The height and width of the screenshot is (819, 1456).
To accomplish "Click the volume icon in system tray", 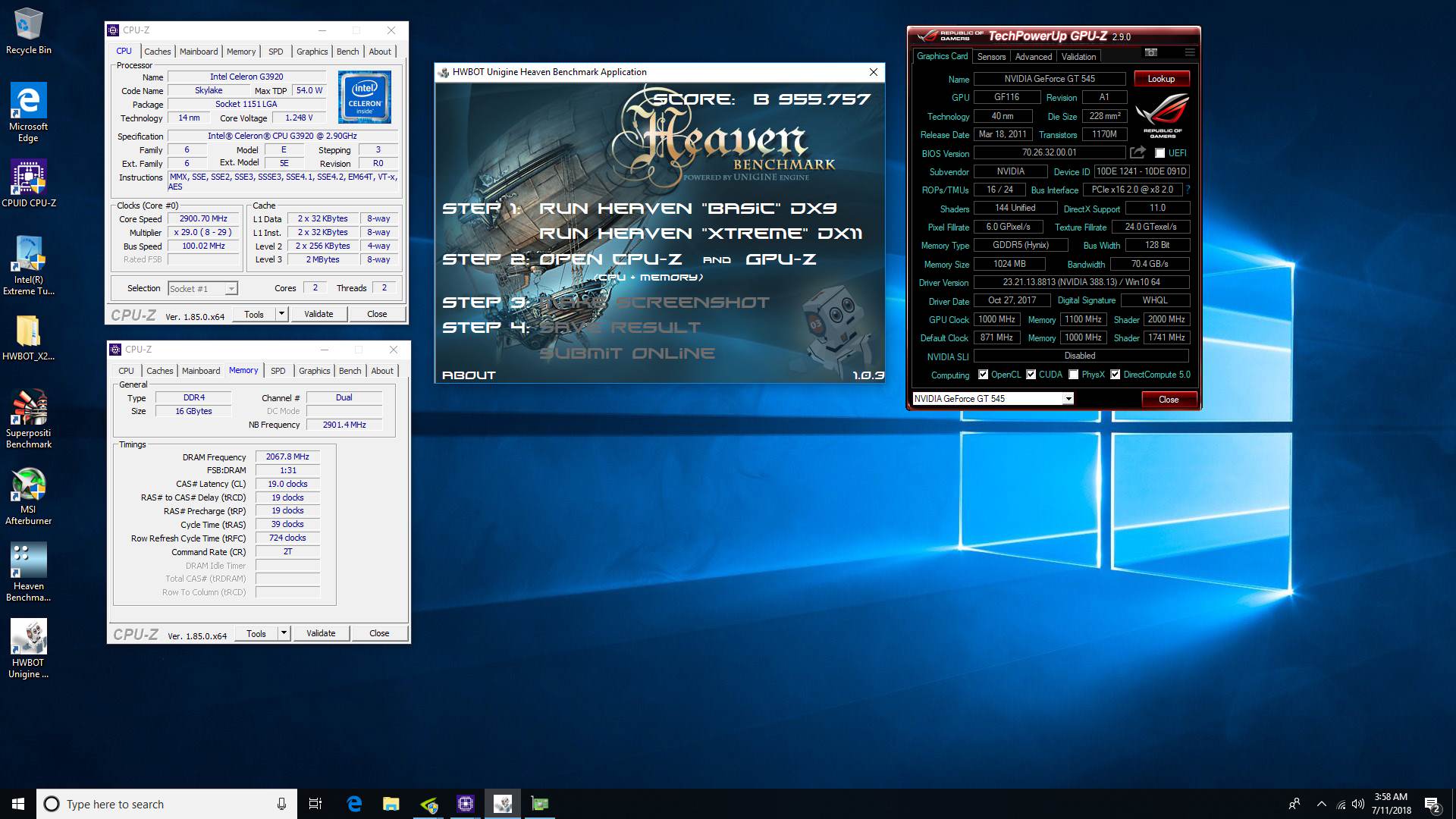I will pos(1358,804).
